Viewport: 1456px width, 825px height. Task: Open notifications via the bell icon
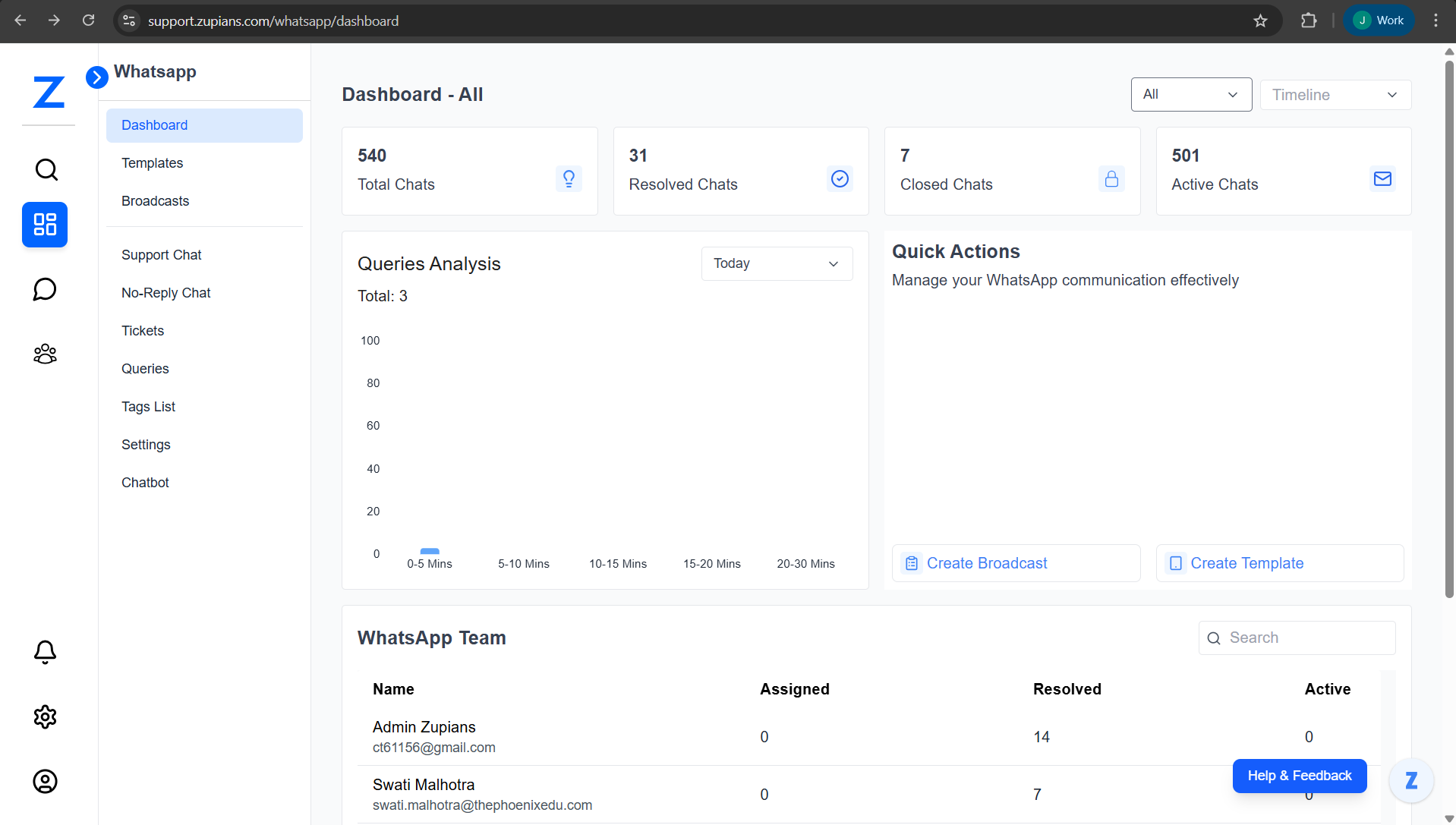pyautogui.click(x=45, y=652)
